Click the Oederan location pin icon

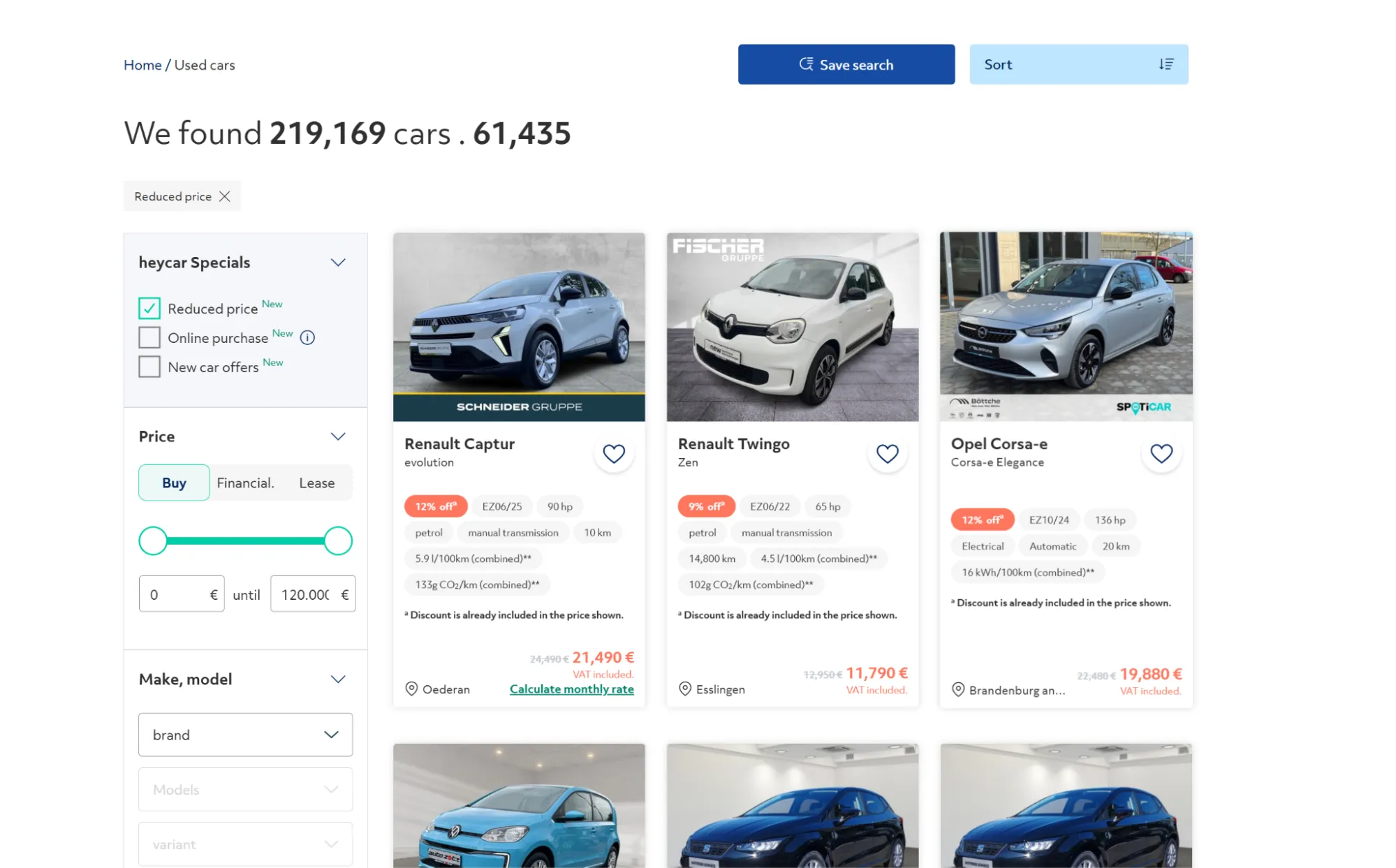(x=411, y=689)
